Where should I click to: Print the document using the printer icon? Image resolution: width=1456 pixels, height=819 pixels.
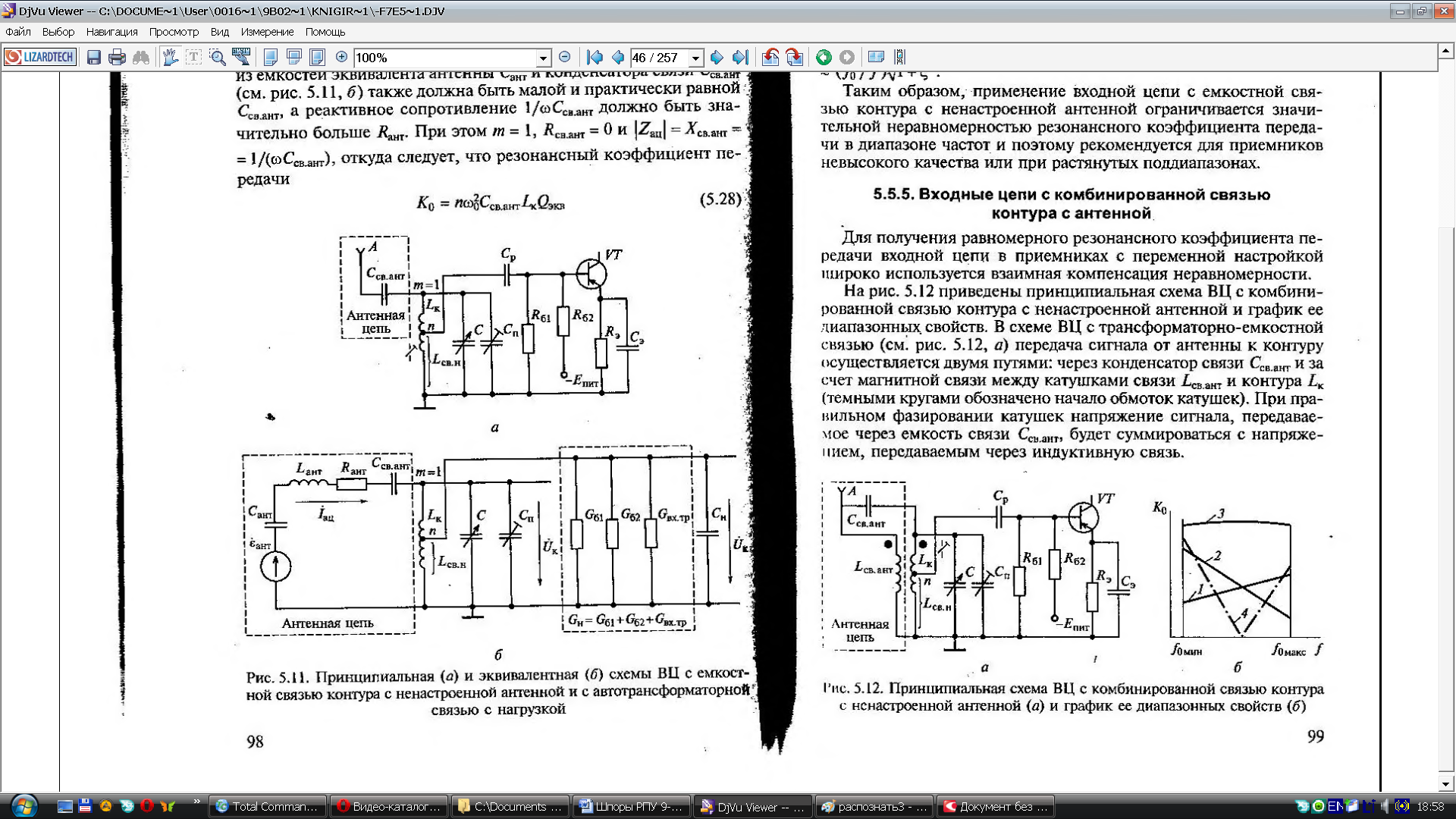[117, 57]
